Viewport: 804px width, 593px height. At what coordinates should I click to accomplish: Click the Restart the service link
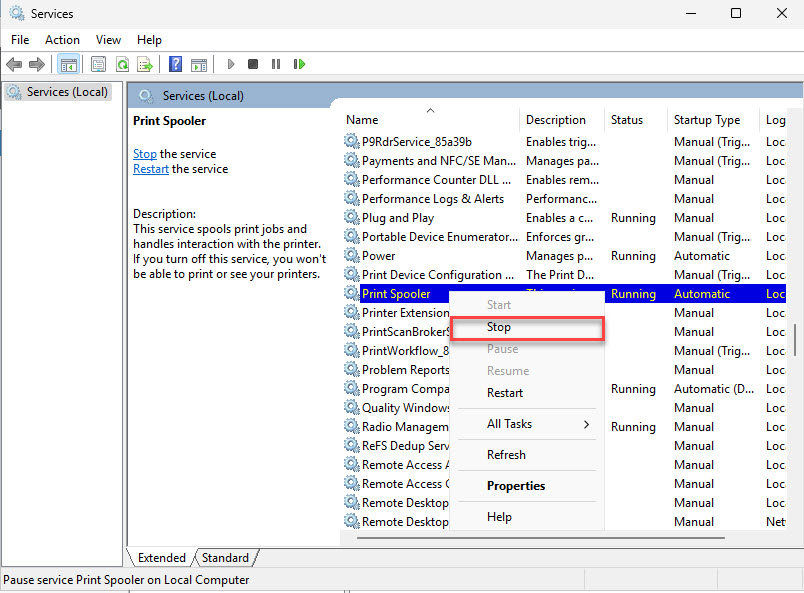151,169
